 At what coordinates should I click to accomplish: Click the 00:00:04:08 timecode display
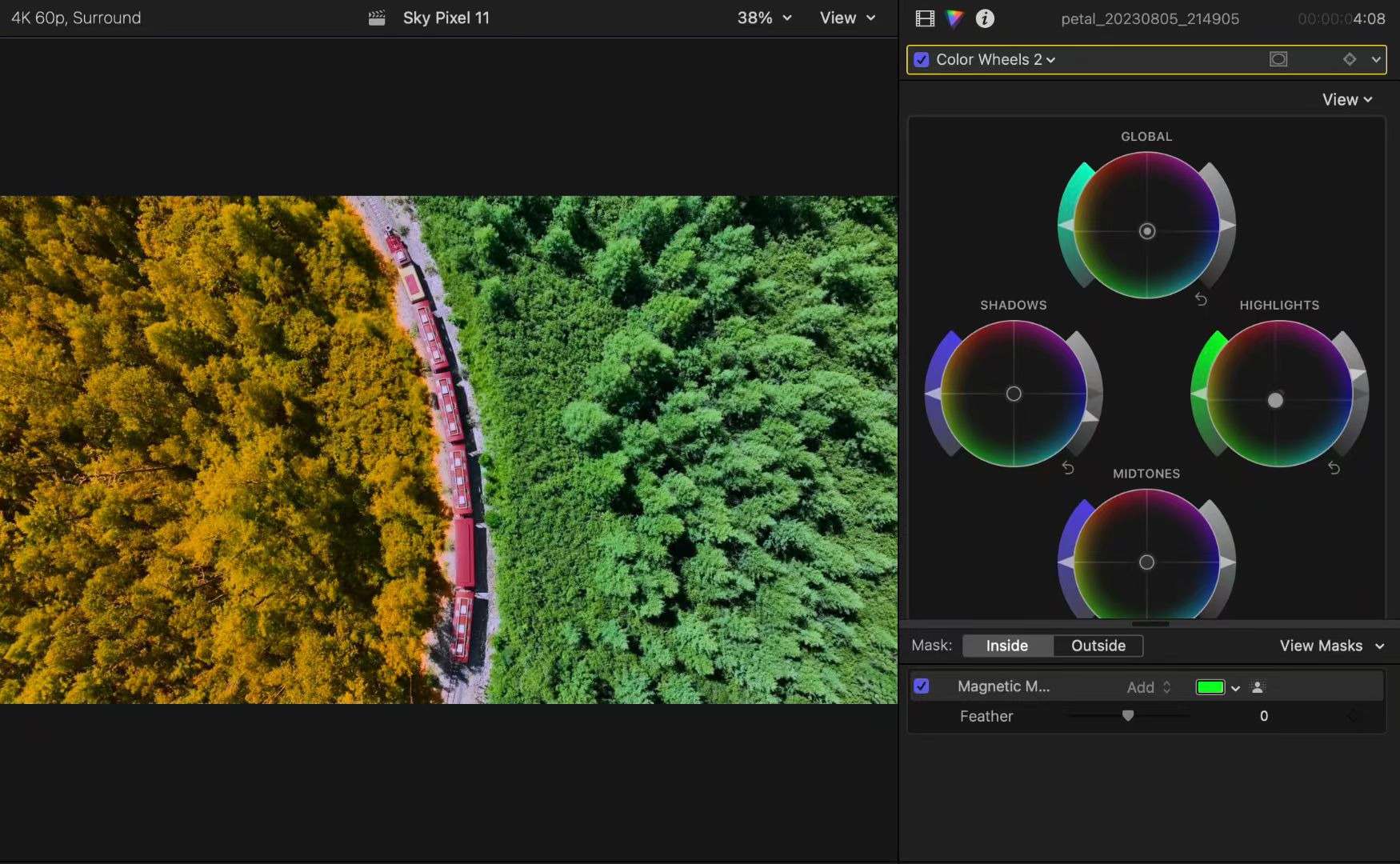(1341, 18)
